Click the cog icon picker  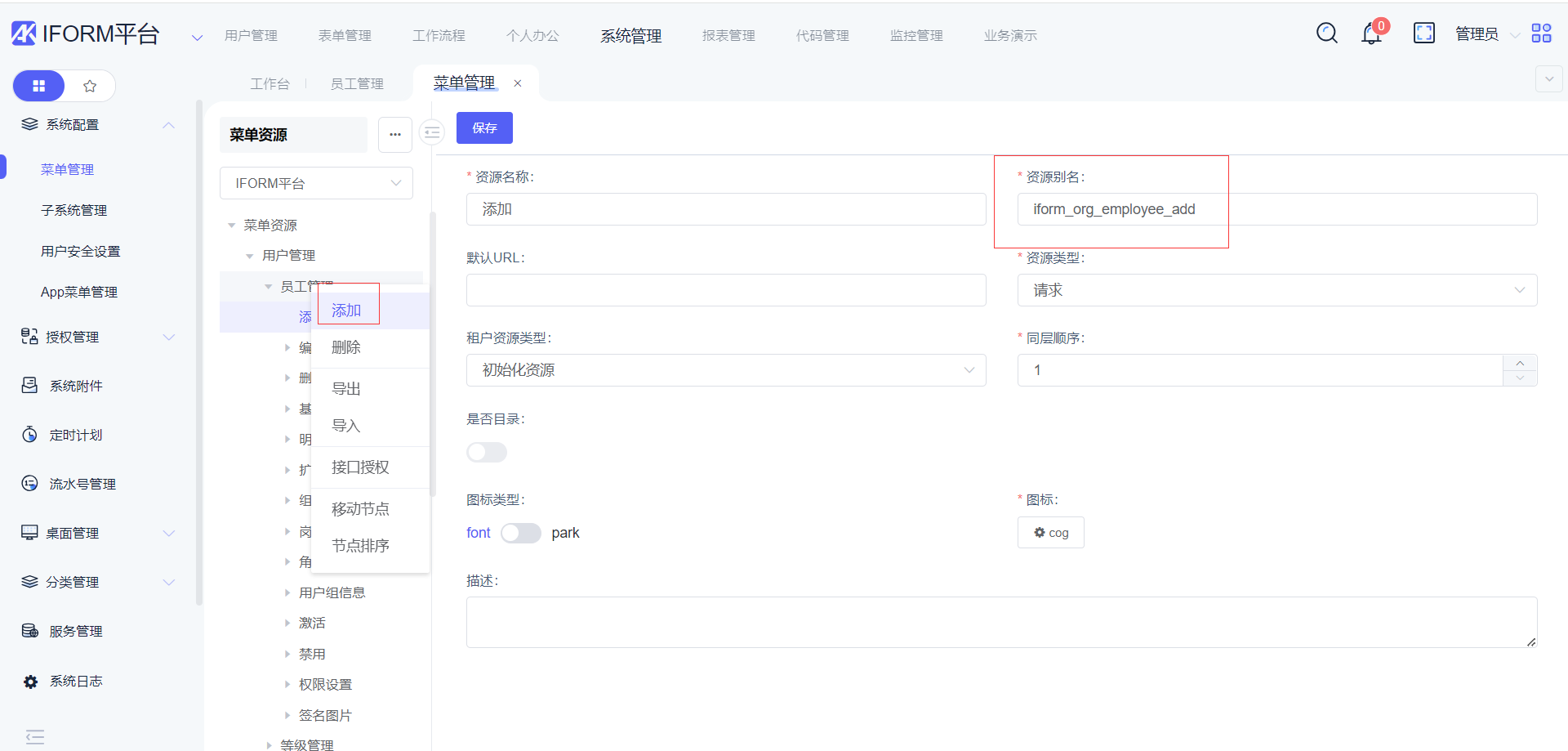point(1050,533)
